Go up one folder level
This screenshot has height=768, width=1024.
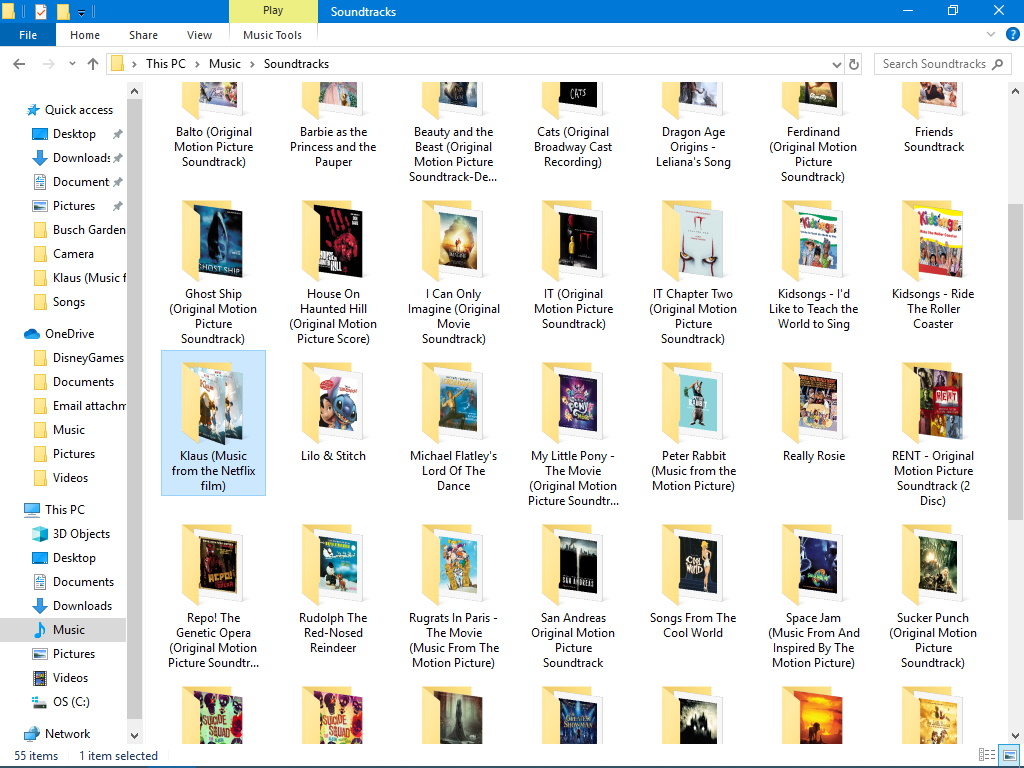click(x=93, y=64)
